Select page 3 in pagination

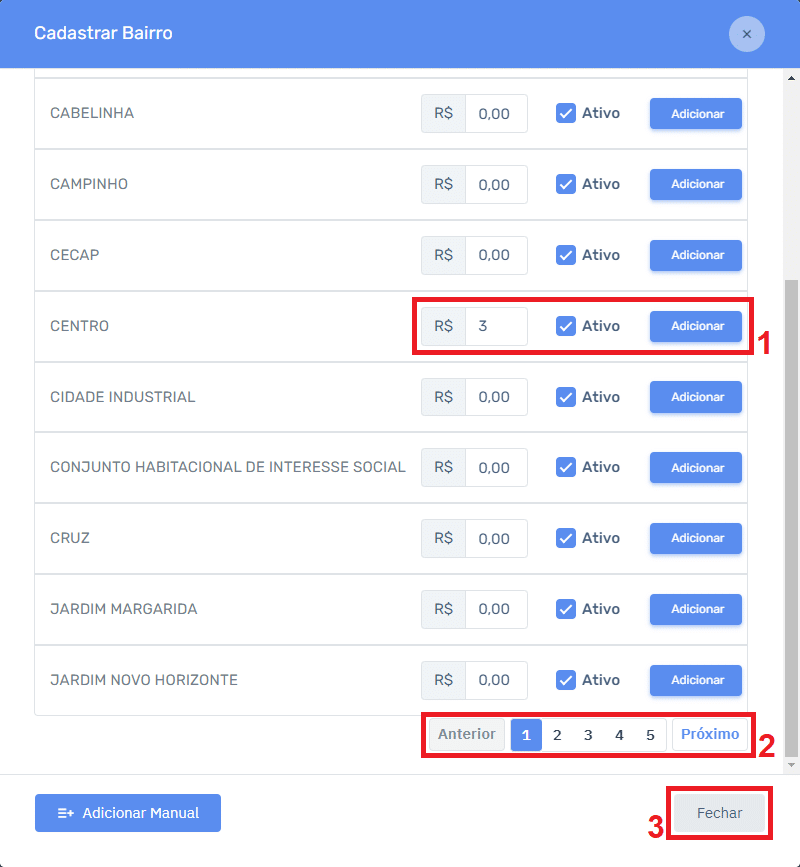pos(588,735)
